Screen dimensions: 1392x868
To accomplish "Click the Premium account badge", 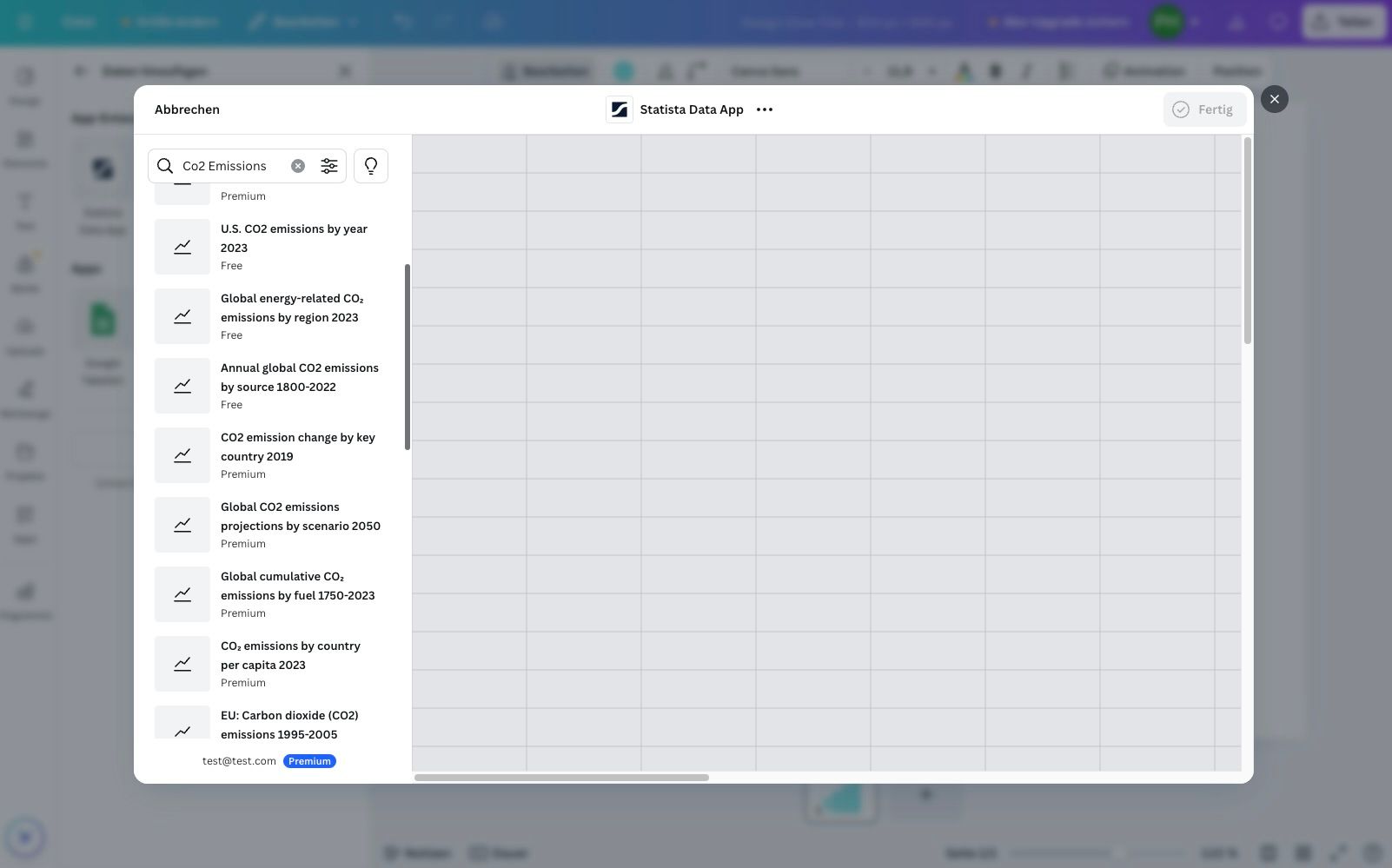I will pyautogui.click(x=309, y=761).
